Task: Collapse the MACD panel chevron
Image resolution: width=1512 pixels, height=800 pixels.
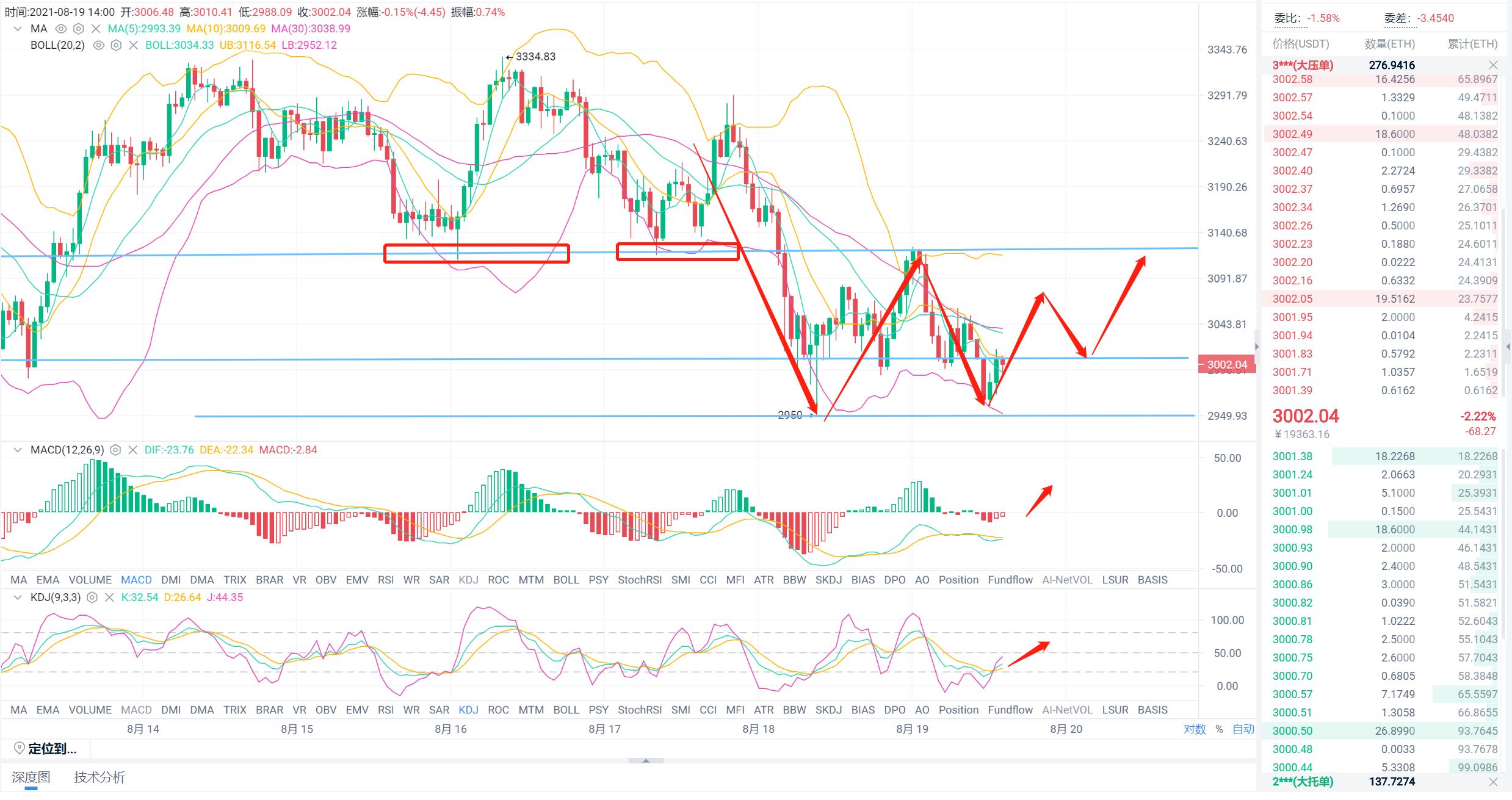Action: tap(18, 450)
